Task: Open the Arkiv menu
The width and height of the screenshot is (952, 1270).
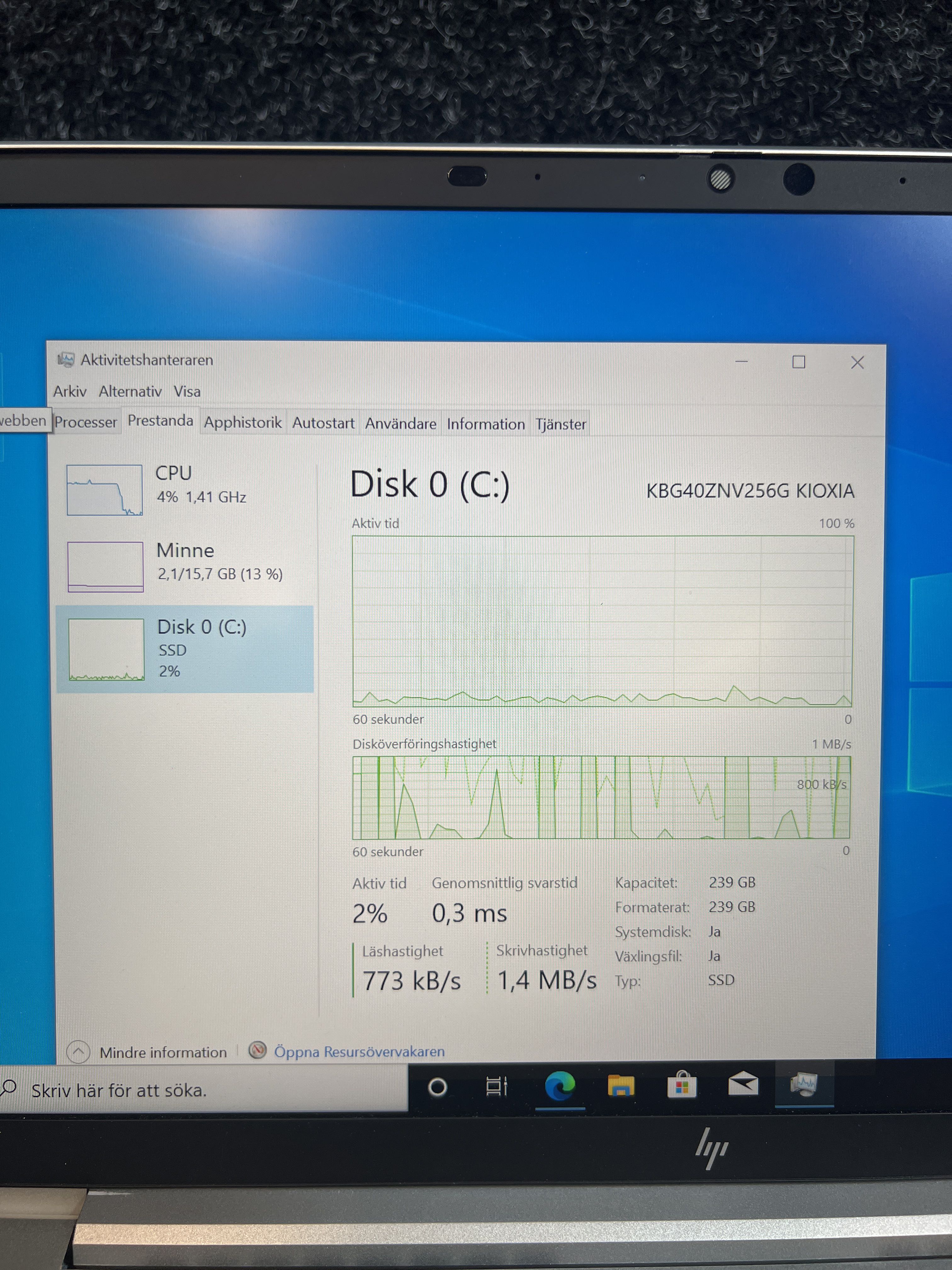Action: tap(70, 392)
